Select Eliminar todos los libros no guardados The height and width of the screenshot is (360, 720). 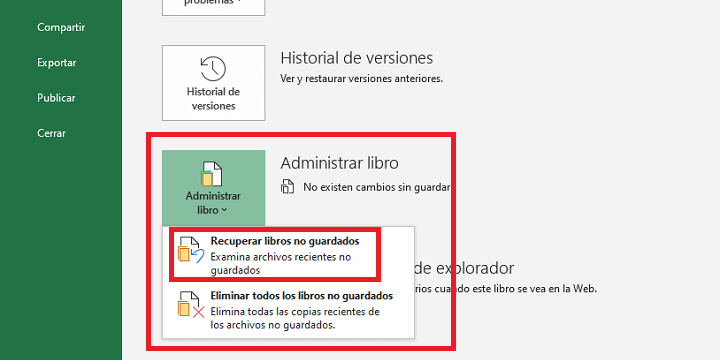click(288, 310)
